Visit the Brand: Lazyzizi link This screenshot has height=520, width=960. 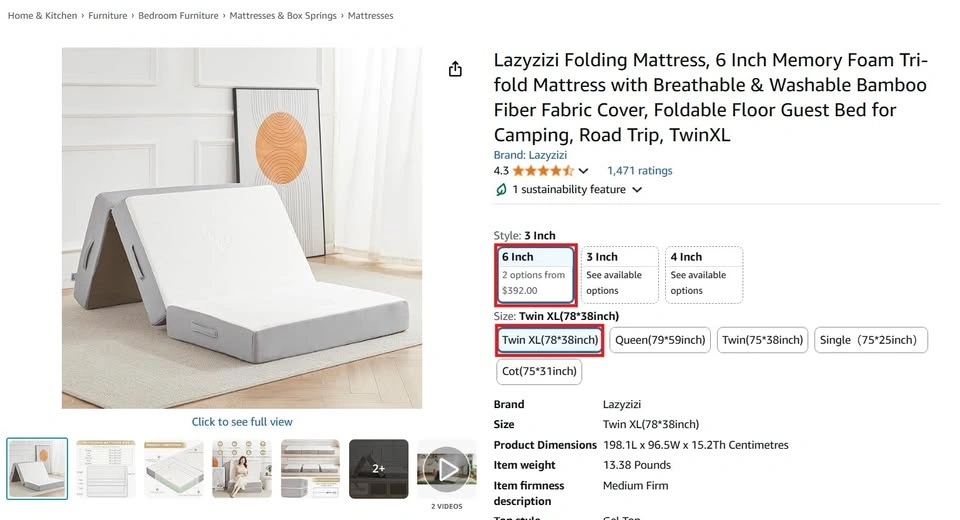(x=530, y=155)
